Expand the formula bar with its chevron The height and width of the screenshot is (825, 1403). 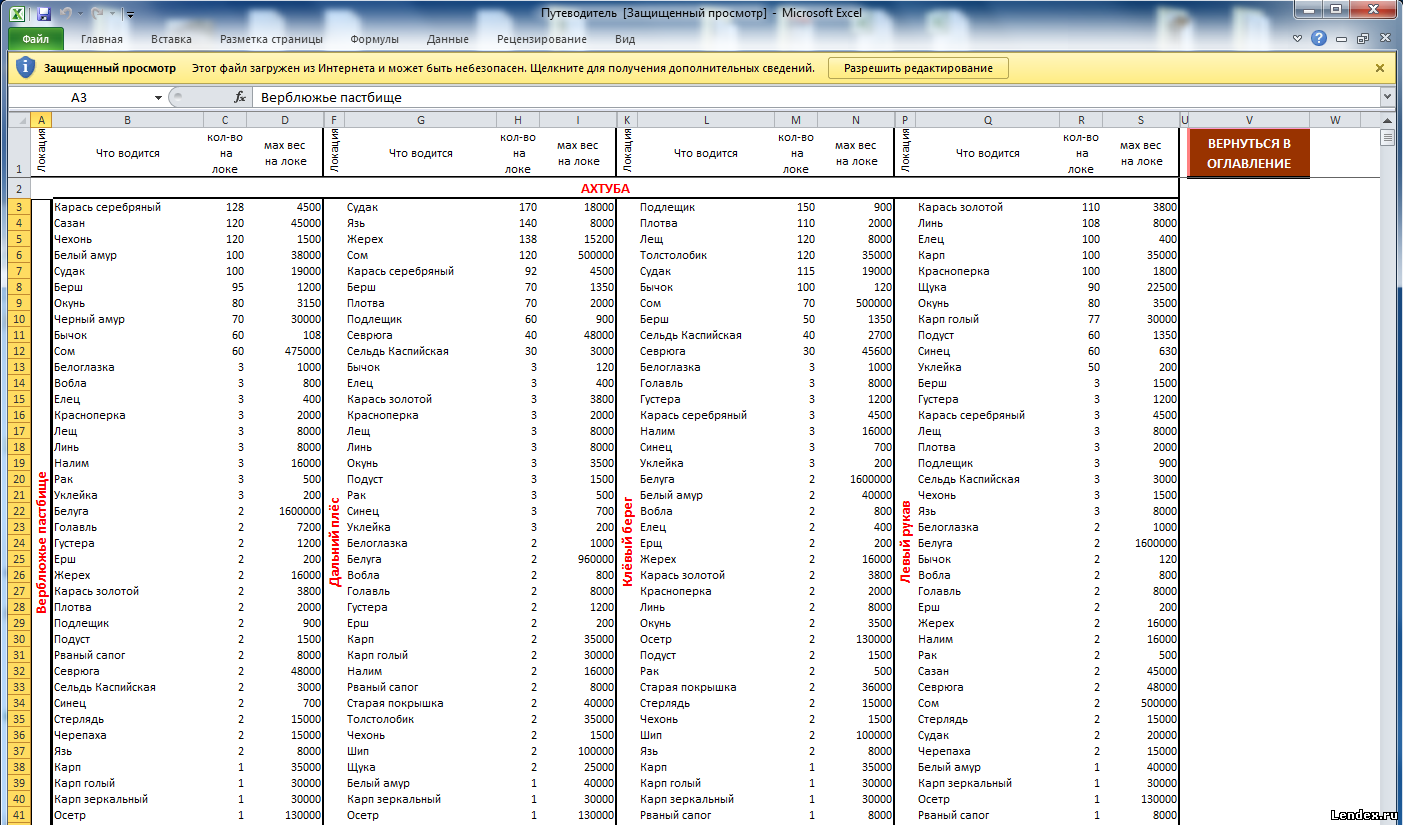[x=1387, y=97]
